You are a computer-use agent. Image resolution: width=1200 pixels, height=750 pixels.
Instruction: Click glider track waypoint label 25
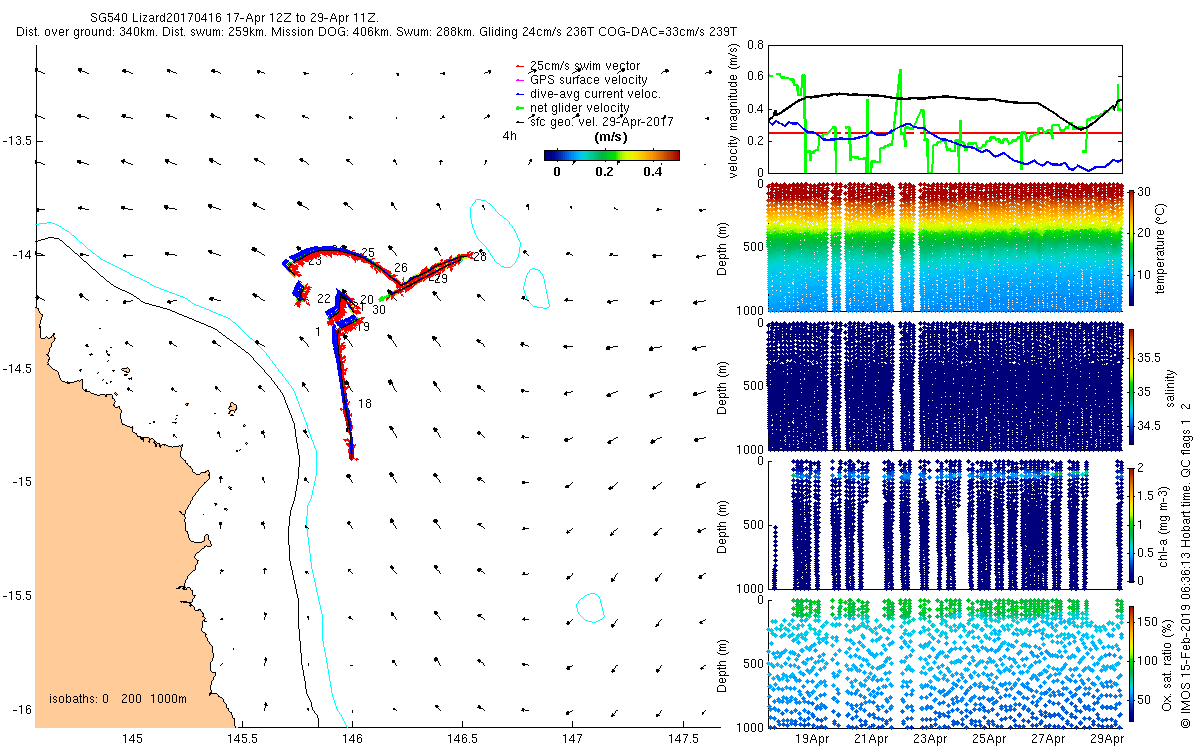point(368,253)
